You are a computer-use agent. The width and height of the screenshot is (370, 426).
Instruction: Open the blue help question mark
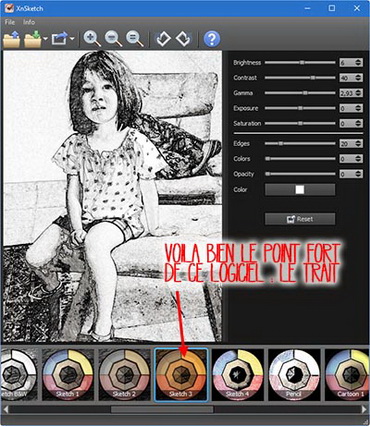[x=212, y=39]
